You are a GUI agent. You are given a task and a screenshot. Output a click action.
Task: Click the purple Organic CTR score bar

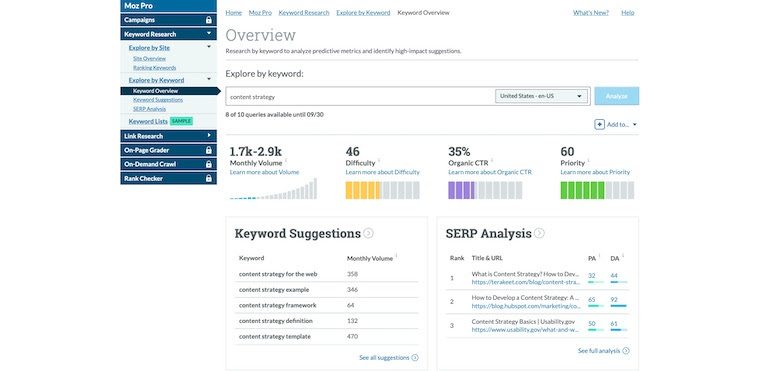[x=485, y=190]
